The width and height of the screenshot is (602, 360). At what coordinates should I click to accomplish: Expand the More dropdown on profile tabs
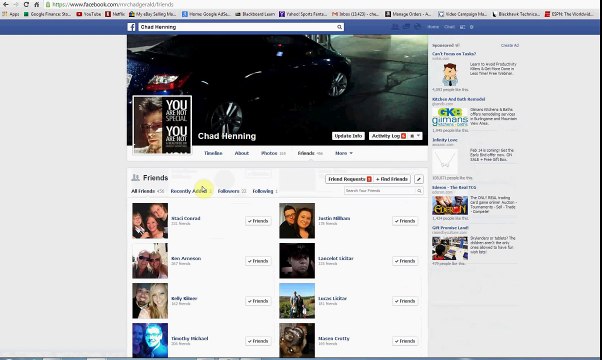tap(344, 153)
